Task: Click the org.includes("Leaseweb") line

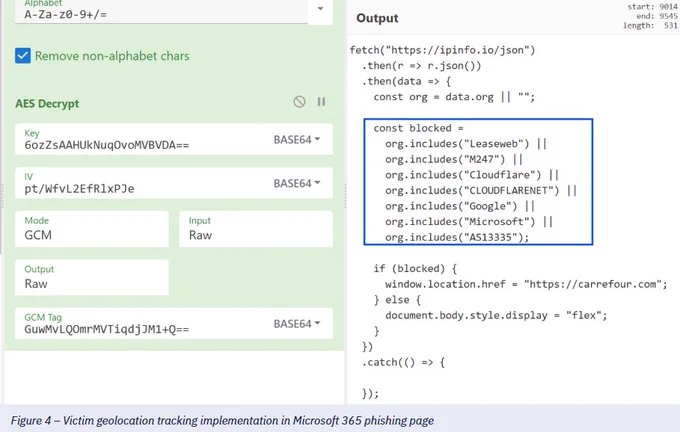Action: point(466,144)
